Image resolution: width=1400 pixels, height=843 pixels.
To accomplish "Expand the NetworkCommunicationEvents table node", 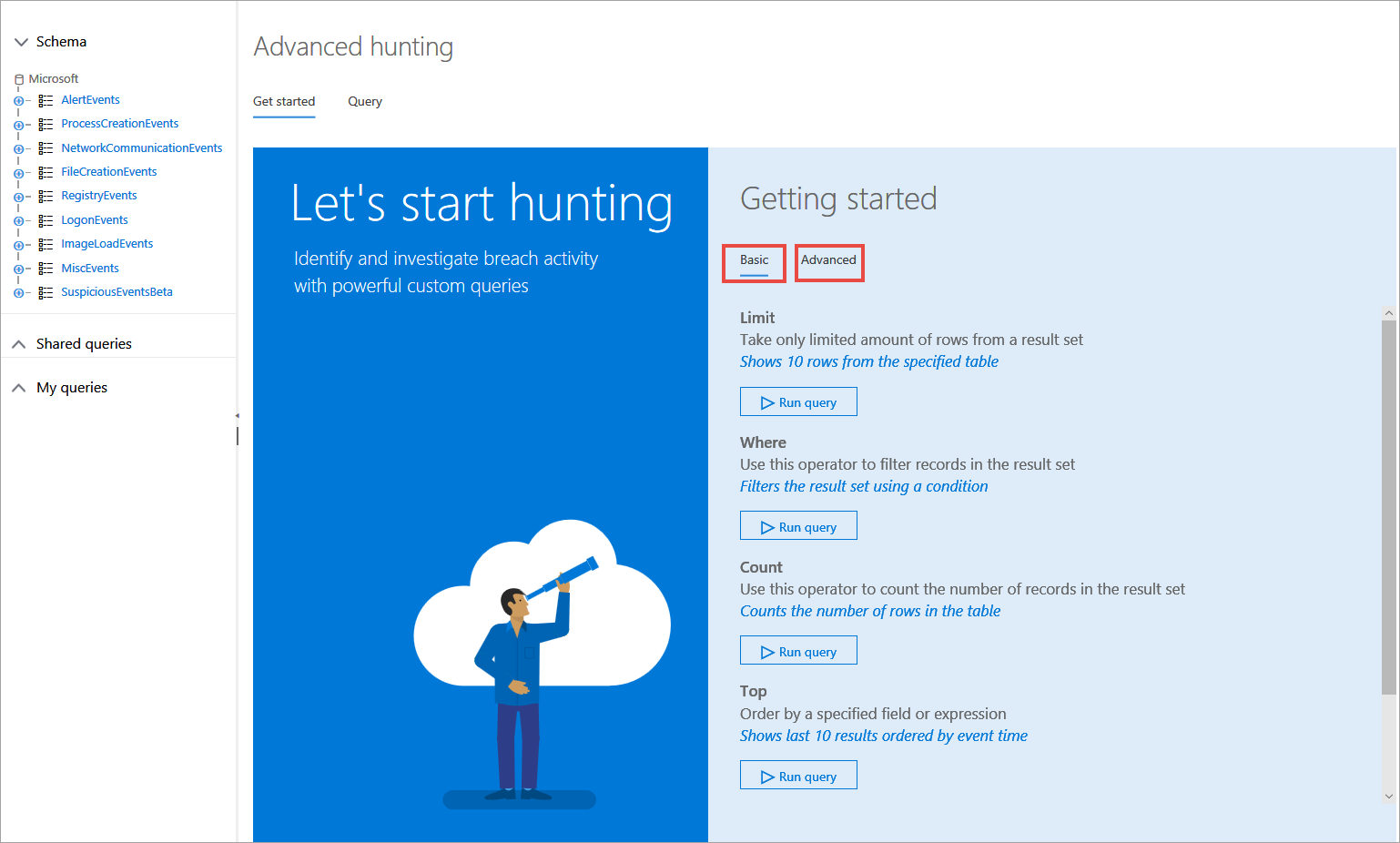I will coord(18,148).
